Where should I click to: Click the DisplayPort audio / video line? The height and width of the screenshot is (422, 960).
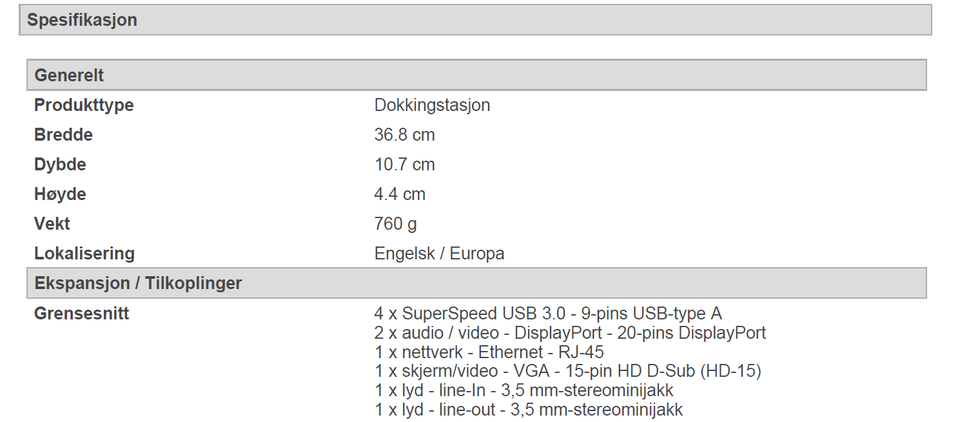point(570,332)
